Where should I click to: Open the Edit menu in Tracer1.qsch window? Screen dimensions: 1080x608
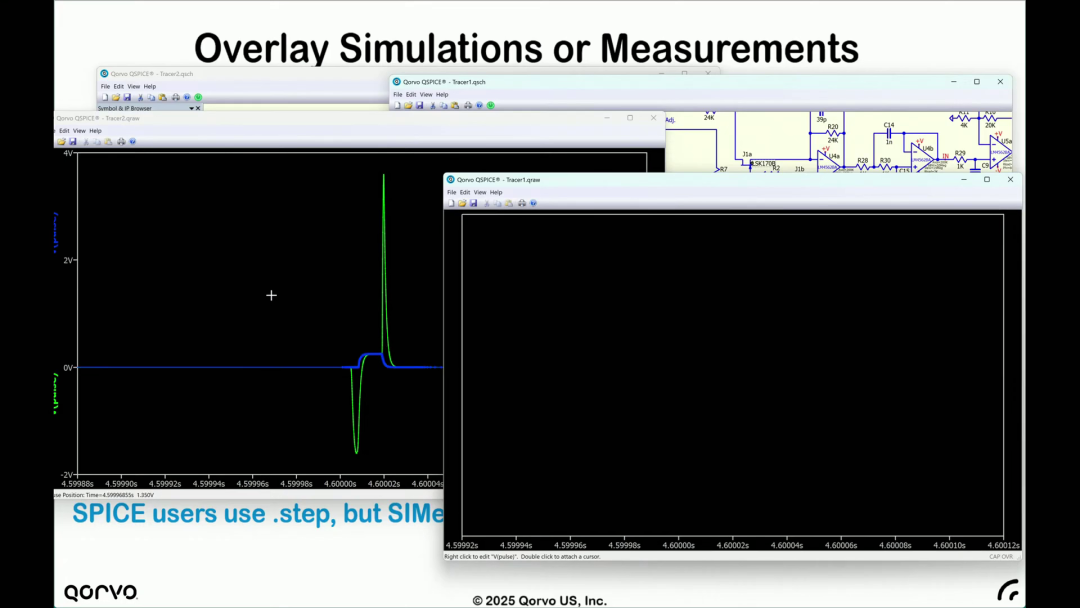(411, 95)
